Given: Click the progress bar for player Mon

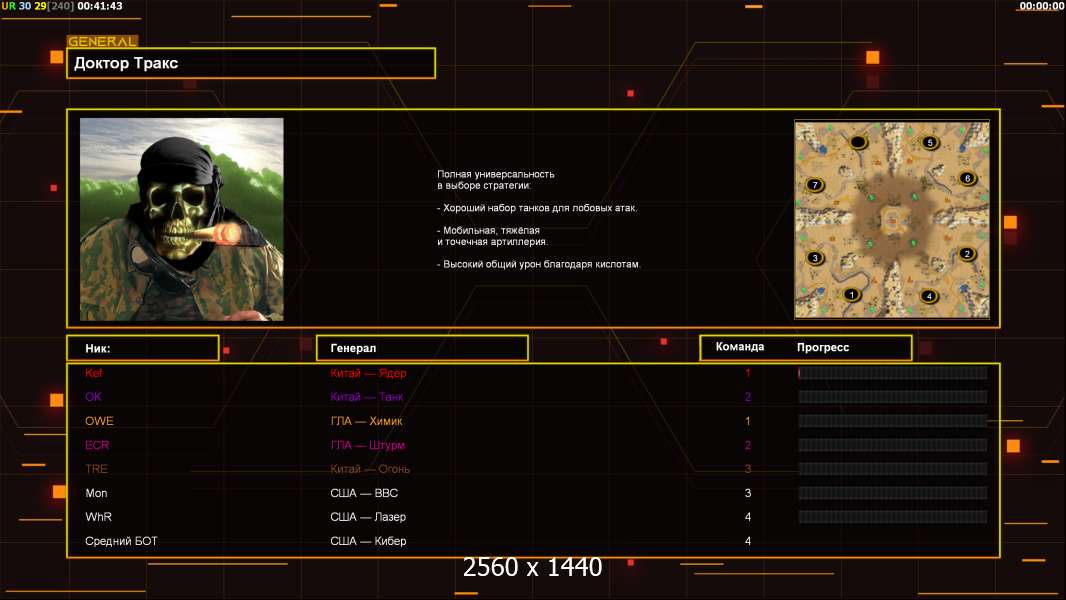Looking at the screenshot, I should (892, 493).
